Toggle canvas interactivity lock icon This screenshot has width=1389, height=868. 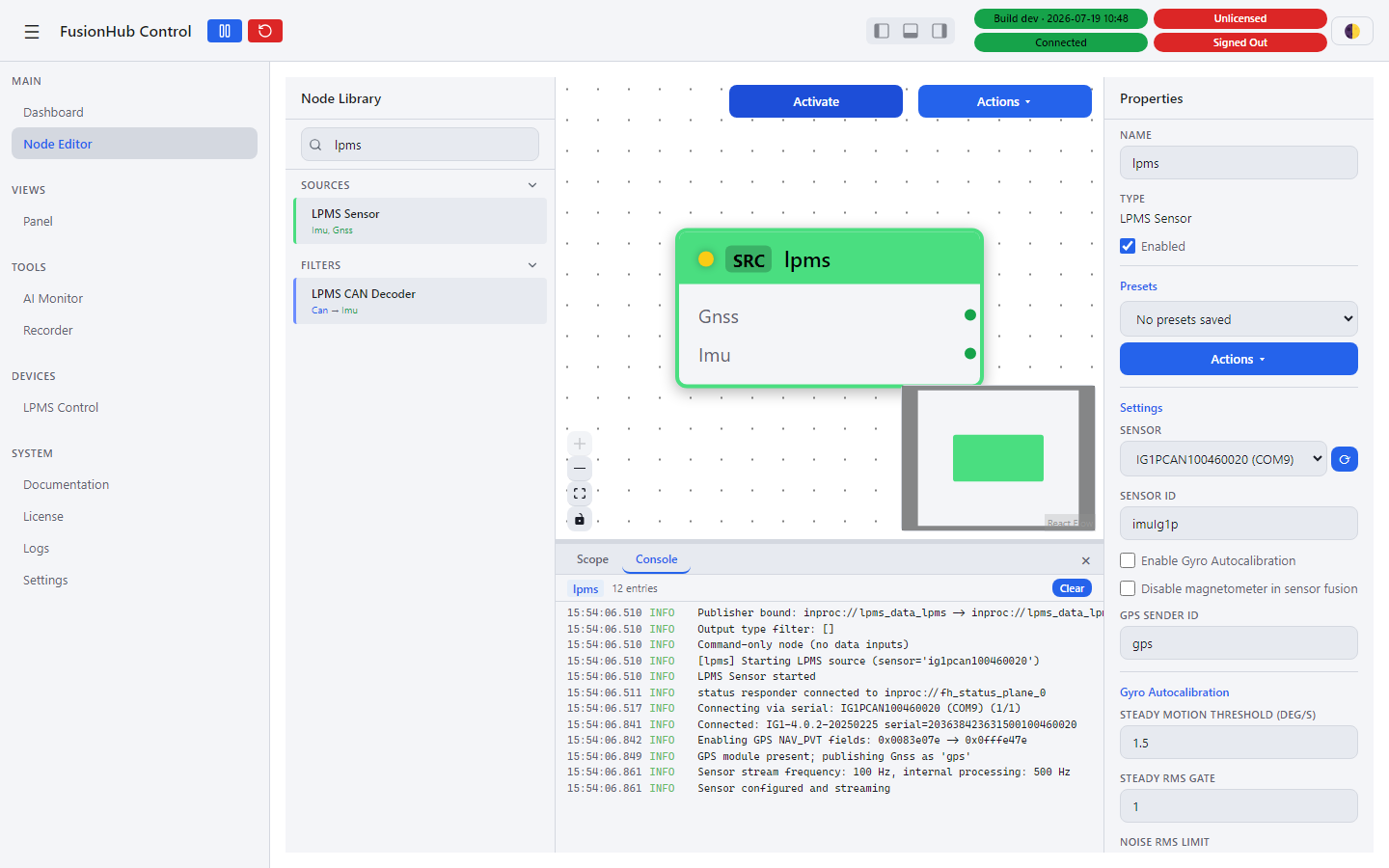(x=580, y=519)
